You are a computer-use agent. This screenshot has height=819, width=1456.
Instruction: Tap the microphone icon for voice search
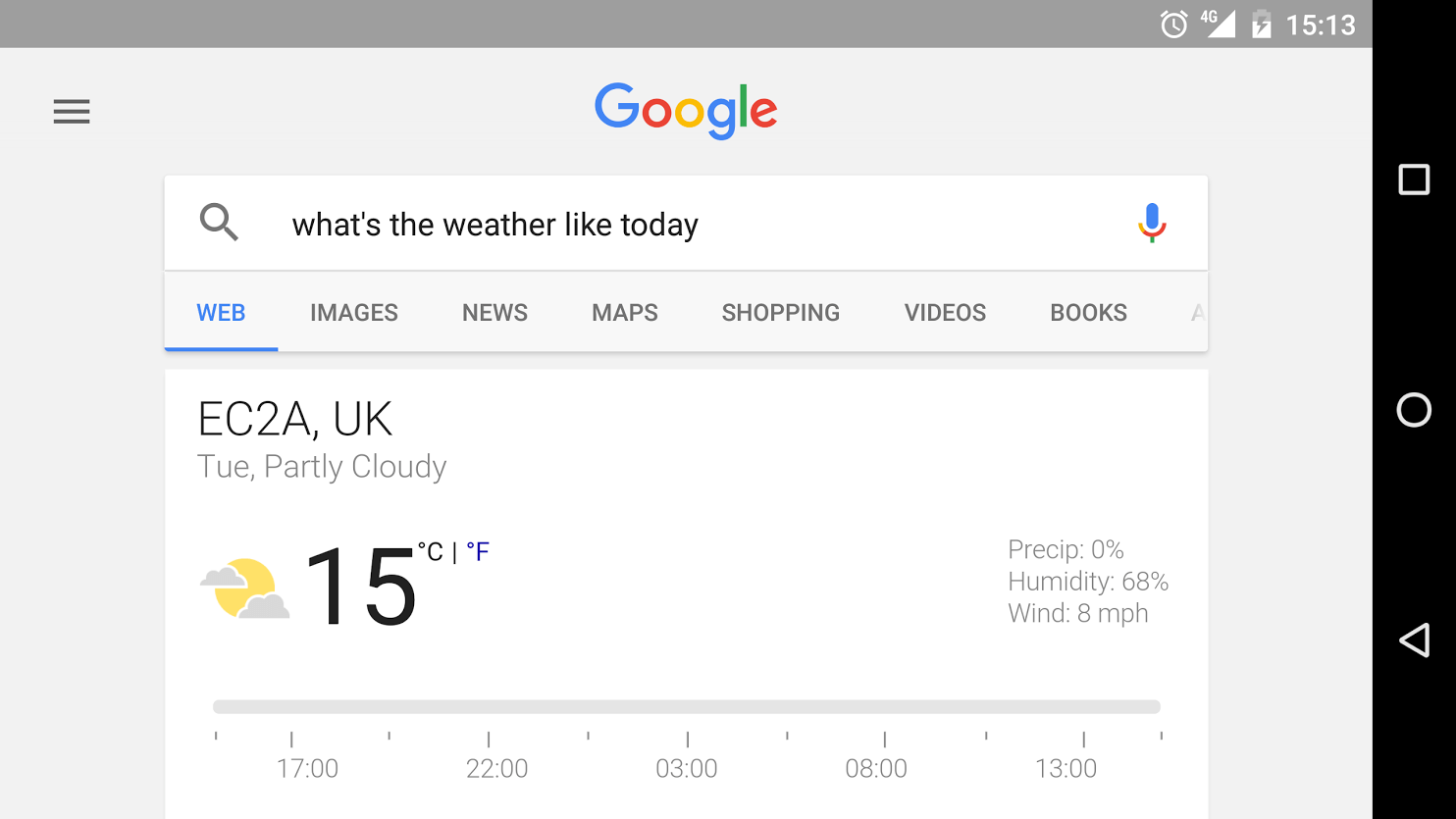pos(1151,223)
